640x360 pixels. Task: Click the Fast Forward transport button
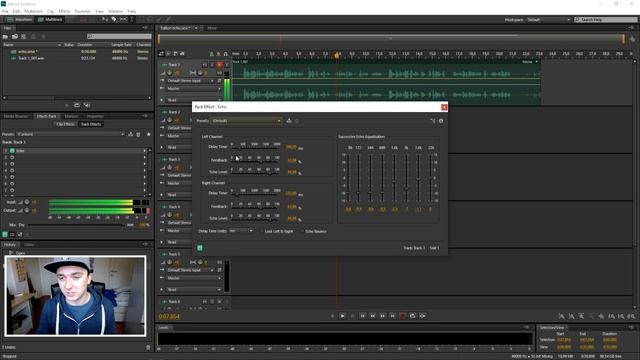point(382,316)
